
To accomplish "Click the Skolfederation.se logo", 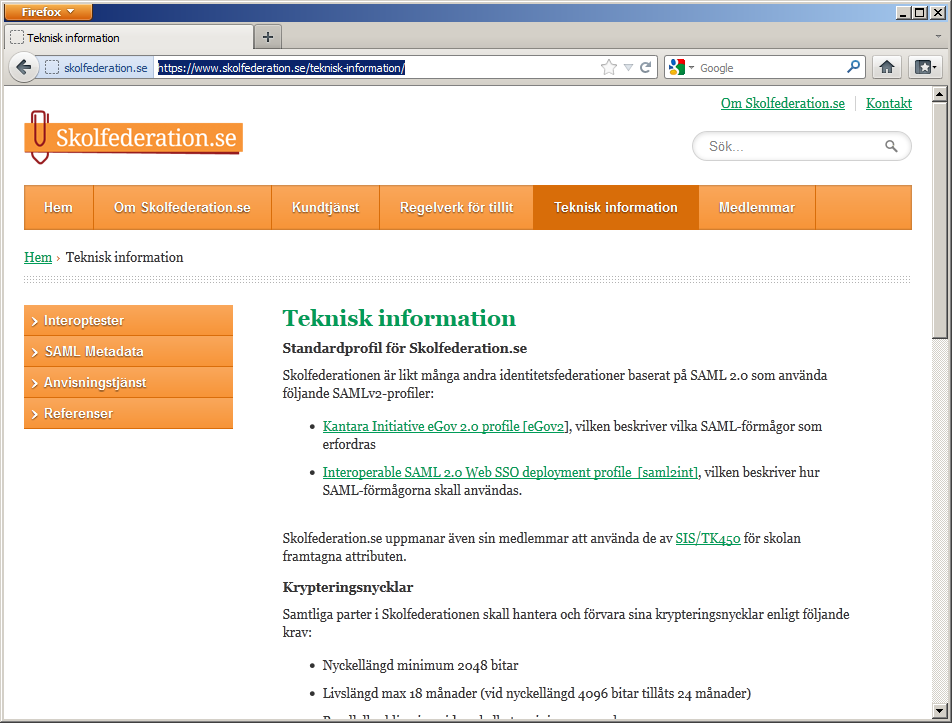I will (134, 137).
